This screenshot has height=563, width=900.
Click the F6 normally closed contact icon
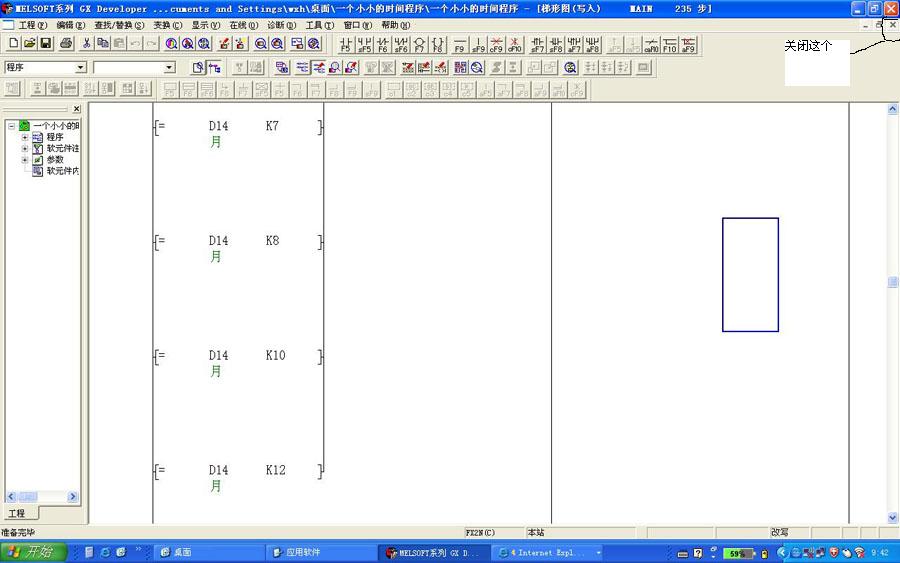[x=383, y=45]
